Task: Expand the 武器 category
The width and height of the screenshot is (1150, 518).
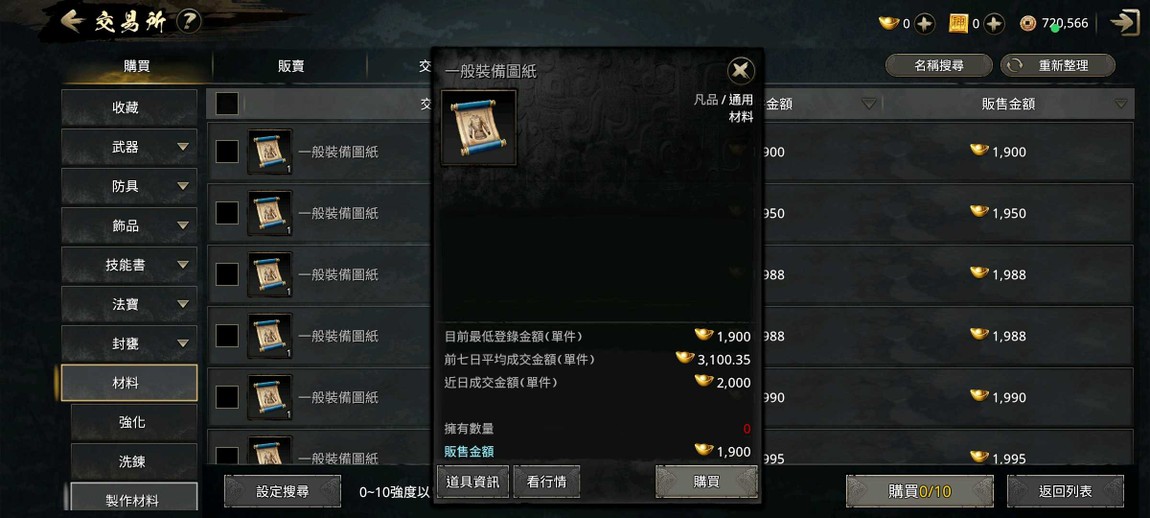Action: coord(183,147)
